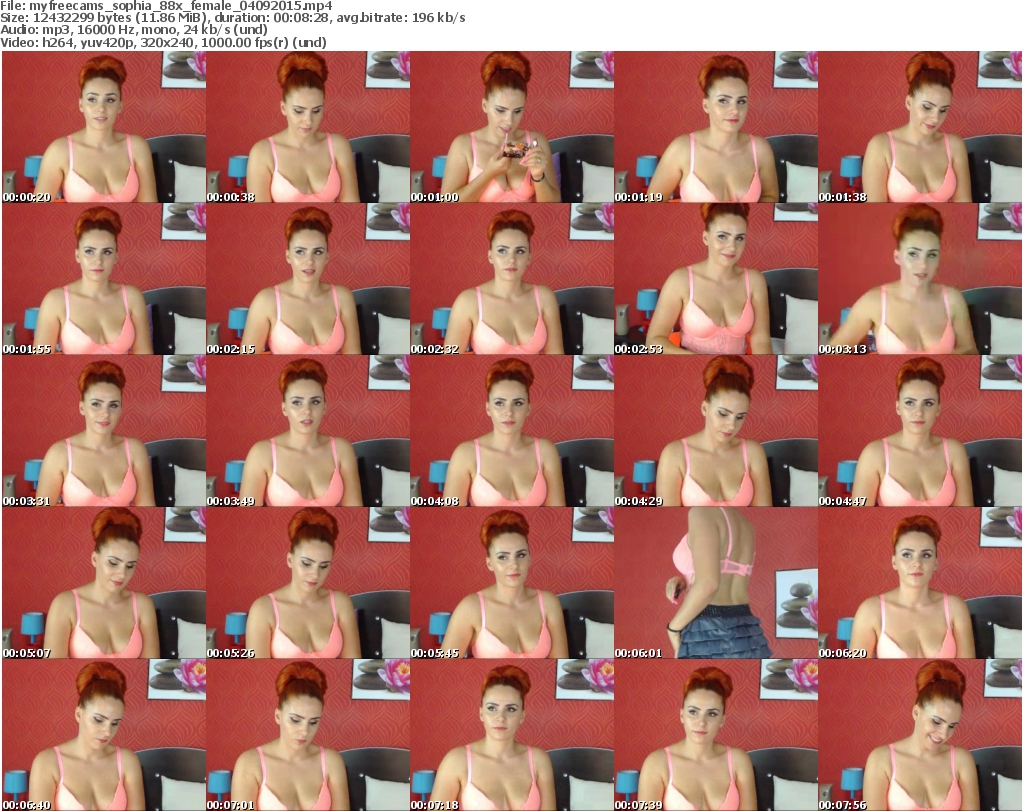Select the thumbnail stamped 00:03:31

coord(104,431)
